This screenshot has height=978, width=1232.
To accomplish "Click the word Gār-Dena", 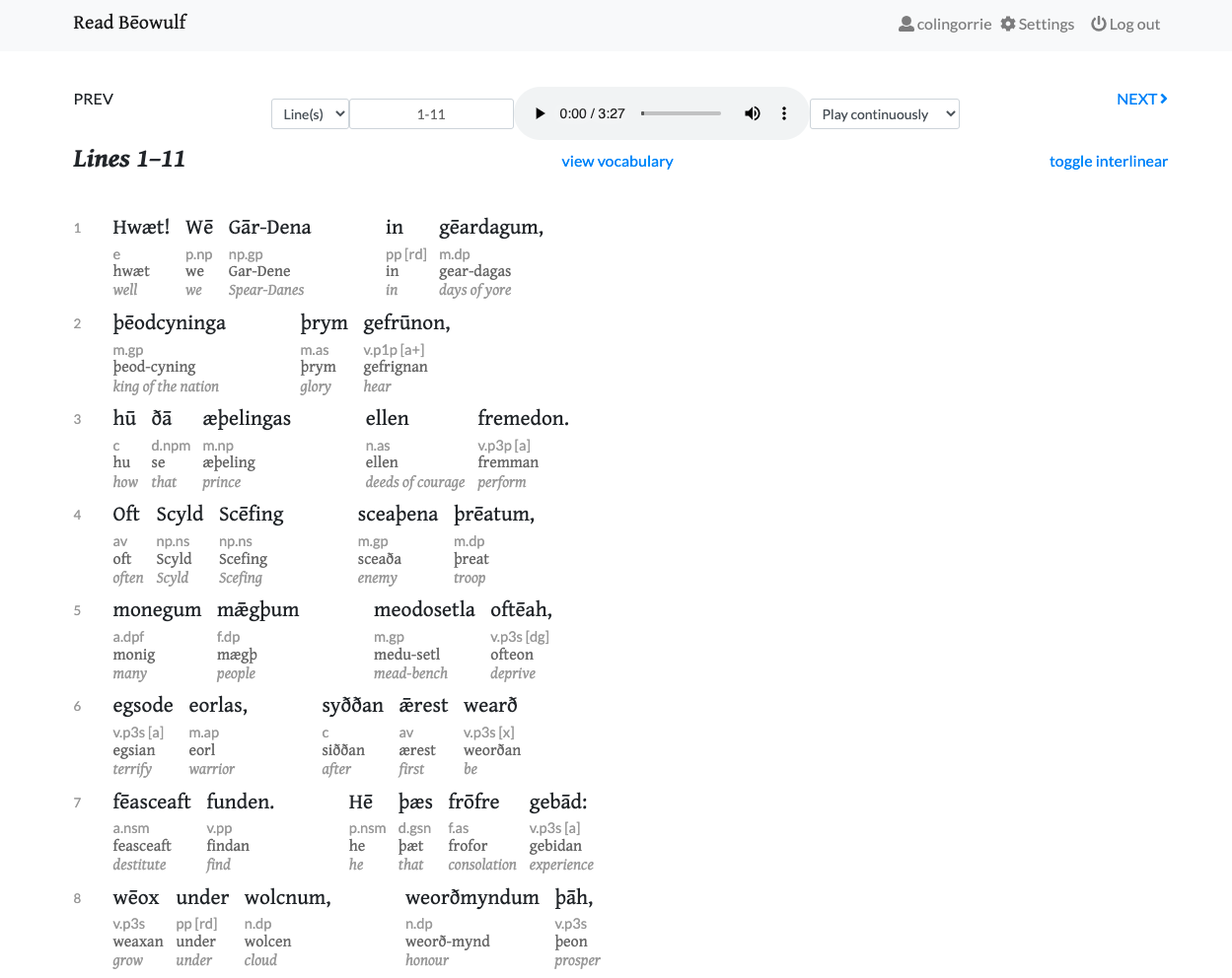I will [x=269, y=227].
